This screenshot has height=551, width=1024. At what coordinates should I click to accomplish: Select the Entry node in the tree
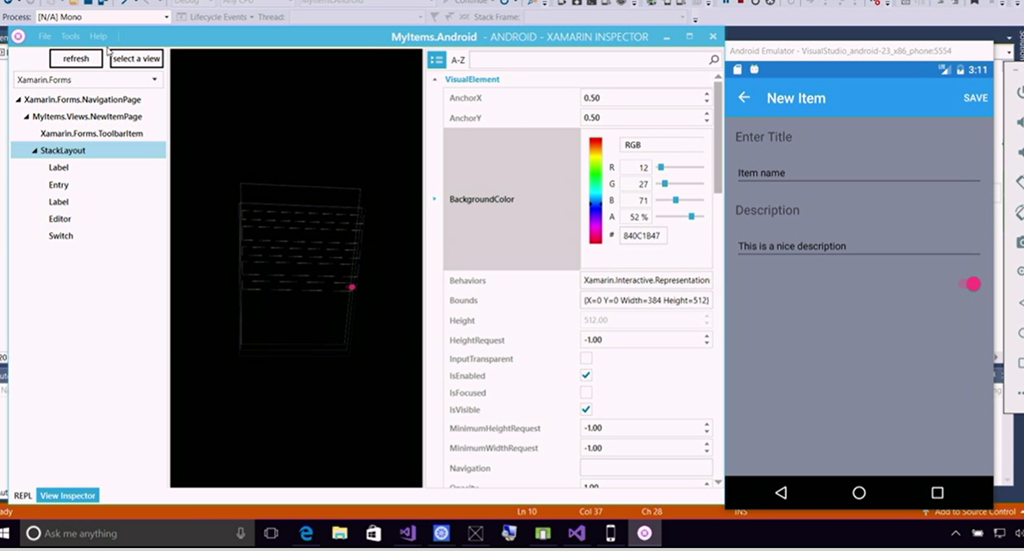[x=58, y=185]
